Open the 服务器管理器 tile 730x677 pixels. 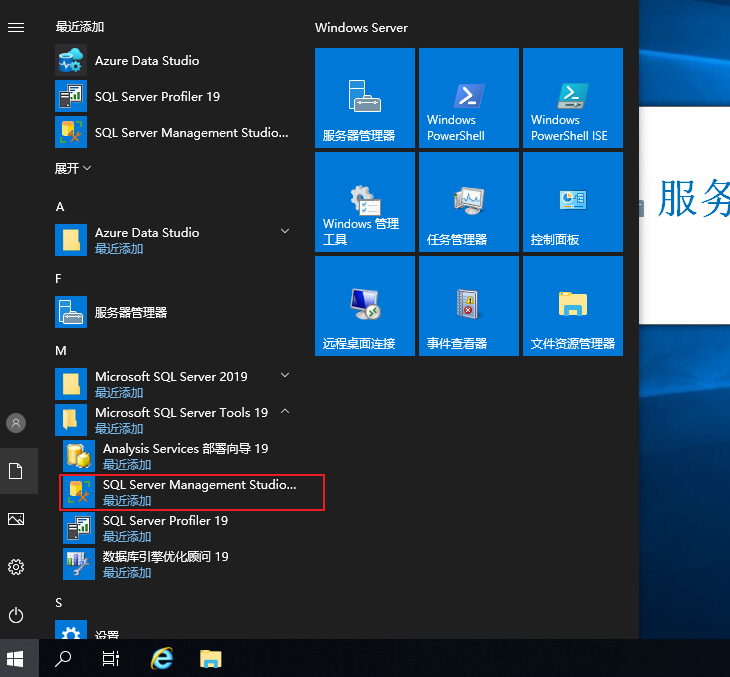point(364,98)
